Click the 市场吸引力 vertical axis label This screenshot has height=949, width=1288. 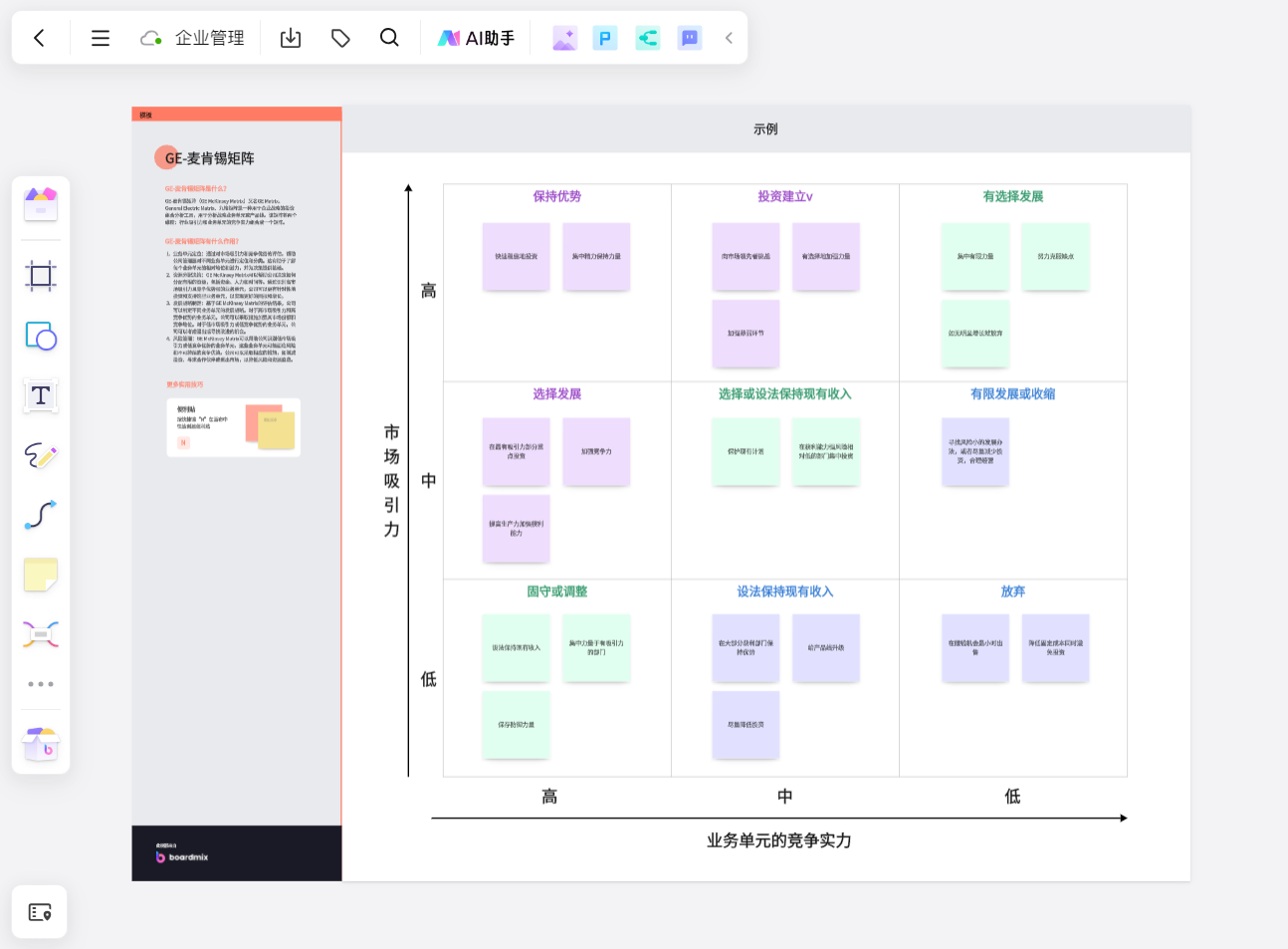click(392, 481)
